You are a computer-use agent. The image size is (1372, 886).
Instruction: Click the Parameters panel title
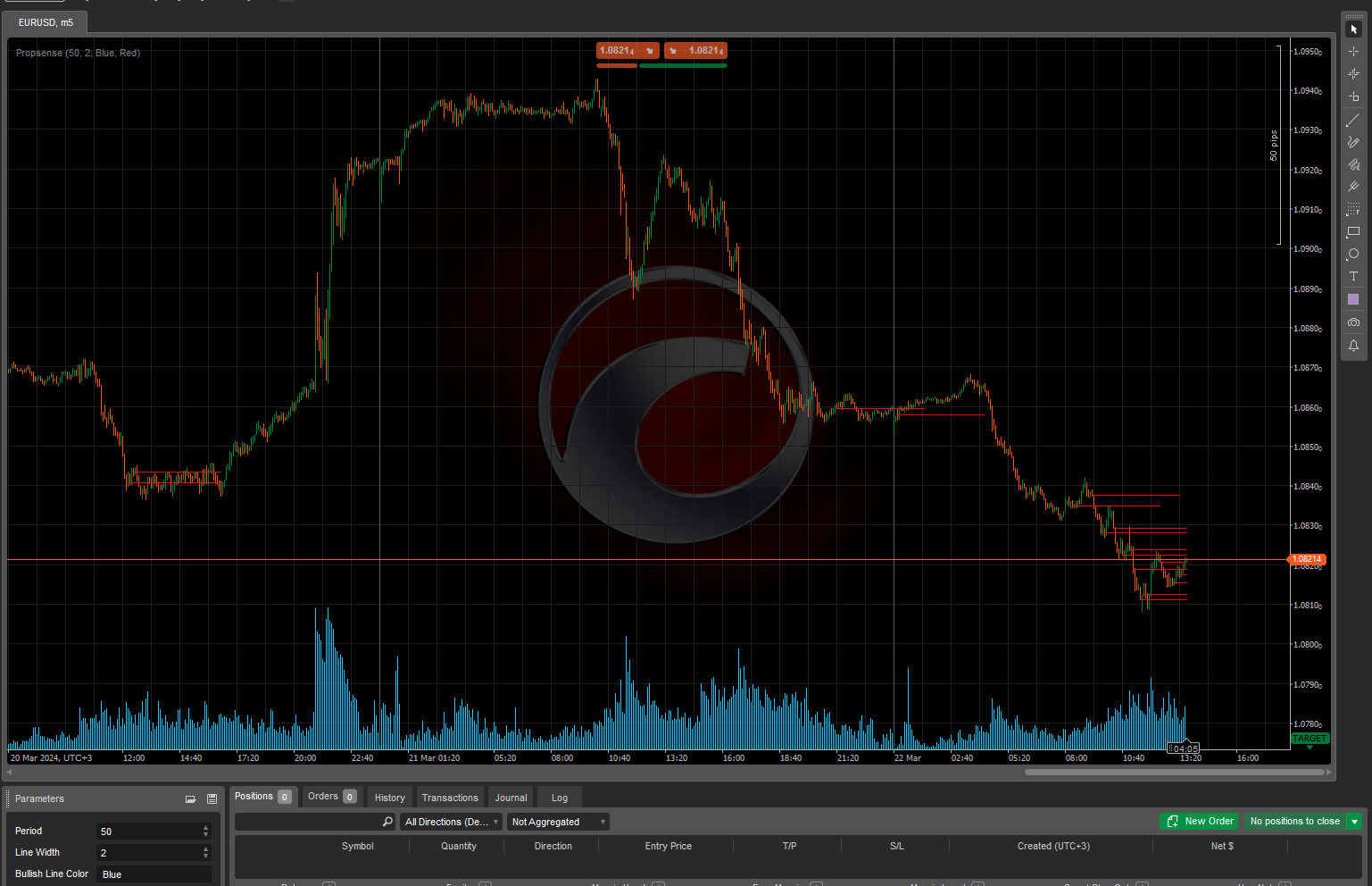tap(39, 798)
